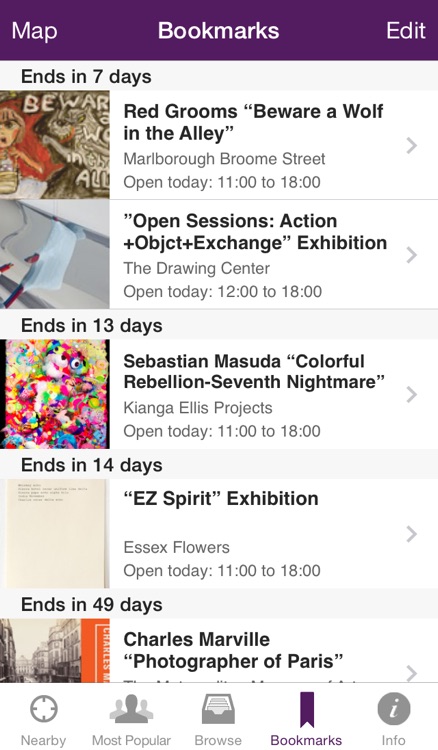Viewport: 438px width, 750px height.
Task: Open the Most Popular people icon
Action: click(x=131, y=709)
